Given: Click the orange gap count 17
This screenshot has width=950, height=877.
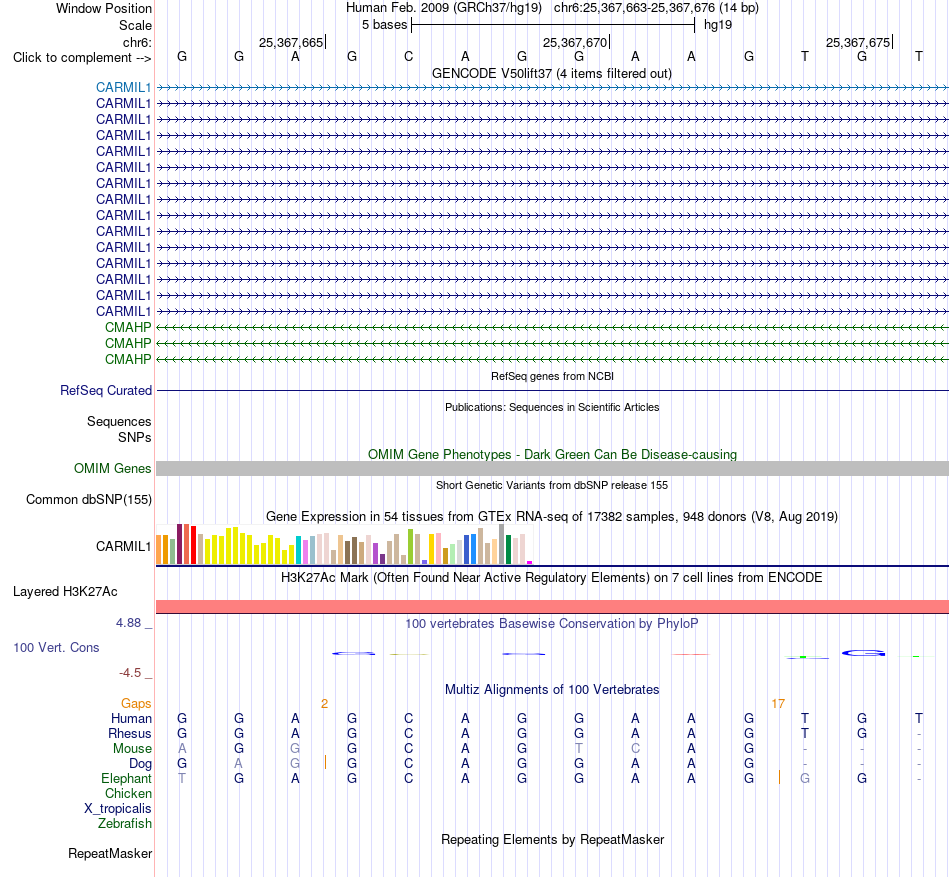Looking at the screenshot, I should (x=778, y=703).
